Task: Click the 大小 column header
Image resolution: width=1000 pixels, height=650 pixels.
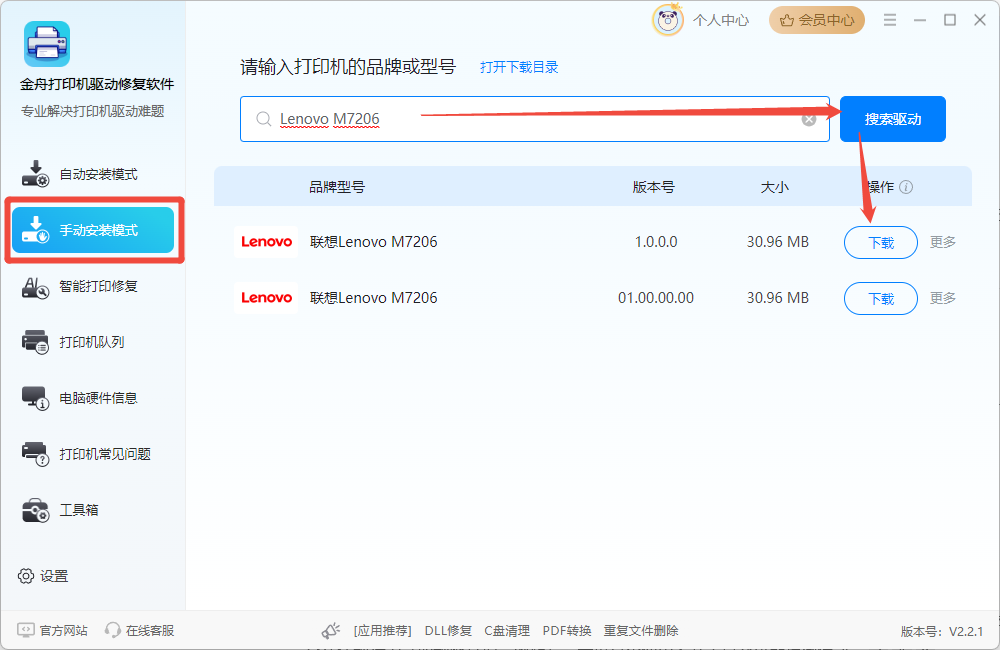Action: tap(774, 187)
